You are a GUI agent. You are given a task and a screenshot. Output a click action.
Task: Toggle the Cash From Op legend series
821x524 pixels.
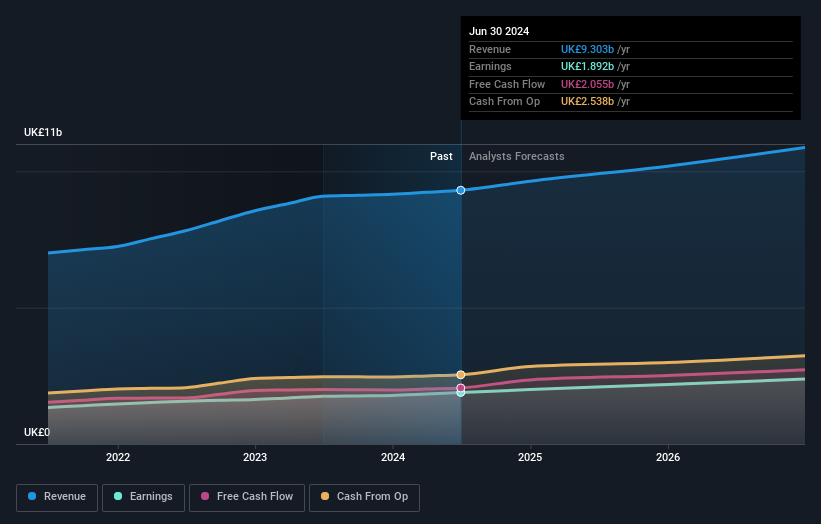364,497
